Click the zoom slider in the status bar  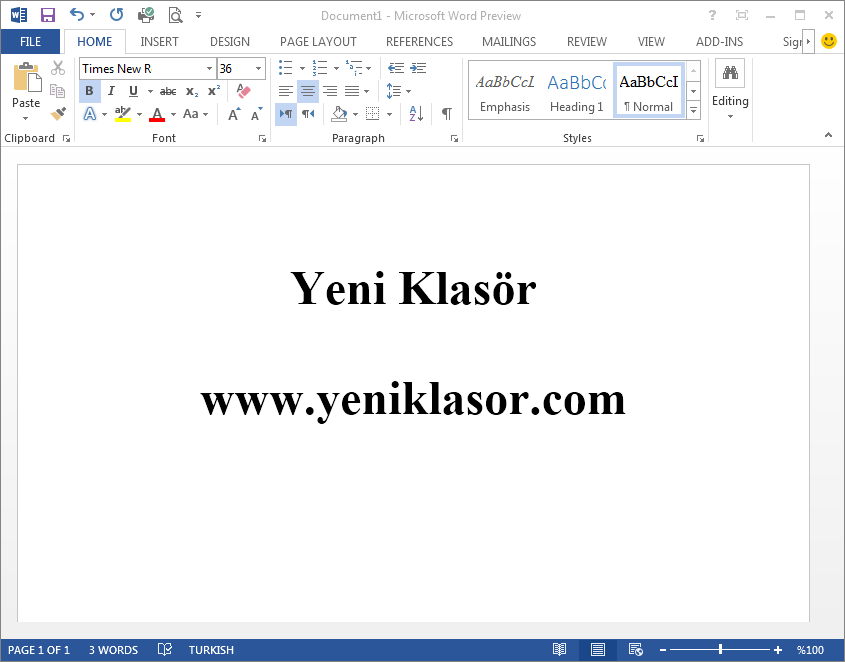point(720,650)
